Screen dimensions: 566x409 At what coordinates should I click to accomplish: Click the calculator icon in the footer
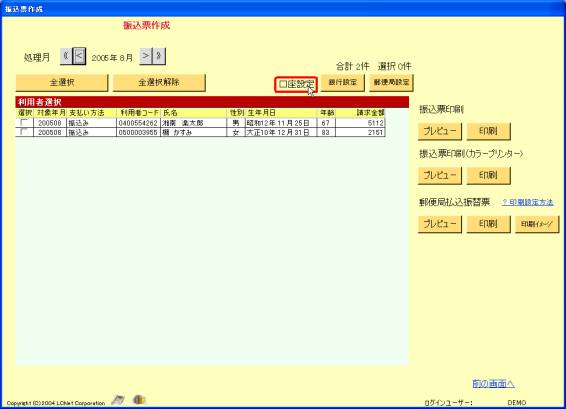(x=118, y=400)
